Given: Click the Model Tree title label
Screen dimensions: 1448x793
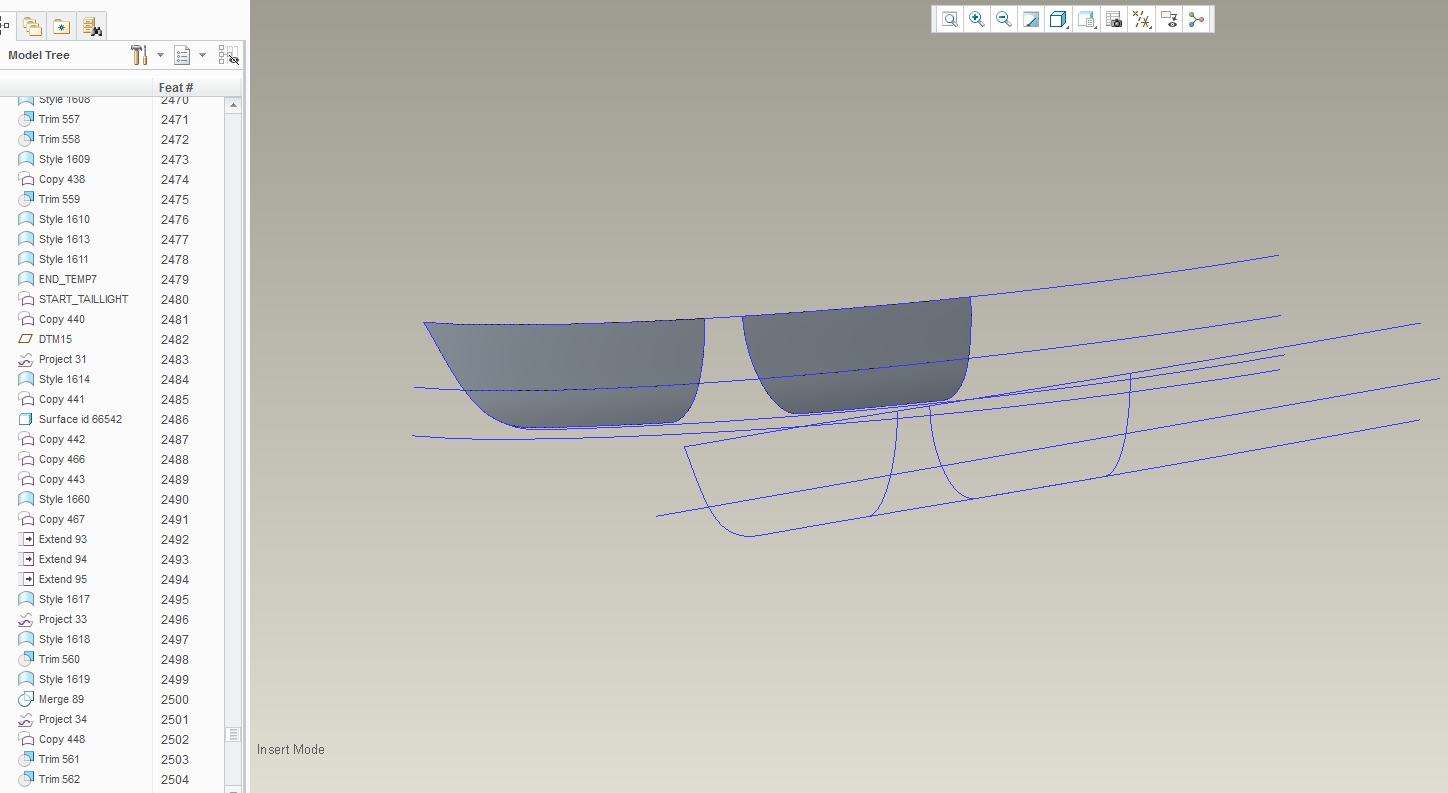Looking at the screenshot, I should point(39,55).
